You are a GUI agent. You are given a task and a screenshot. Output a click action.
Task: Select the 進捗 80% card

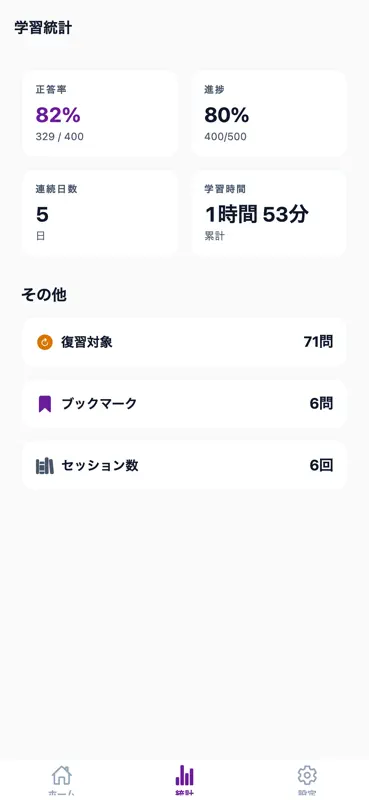click(x=269, y=113)
